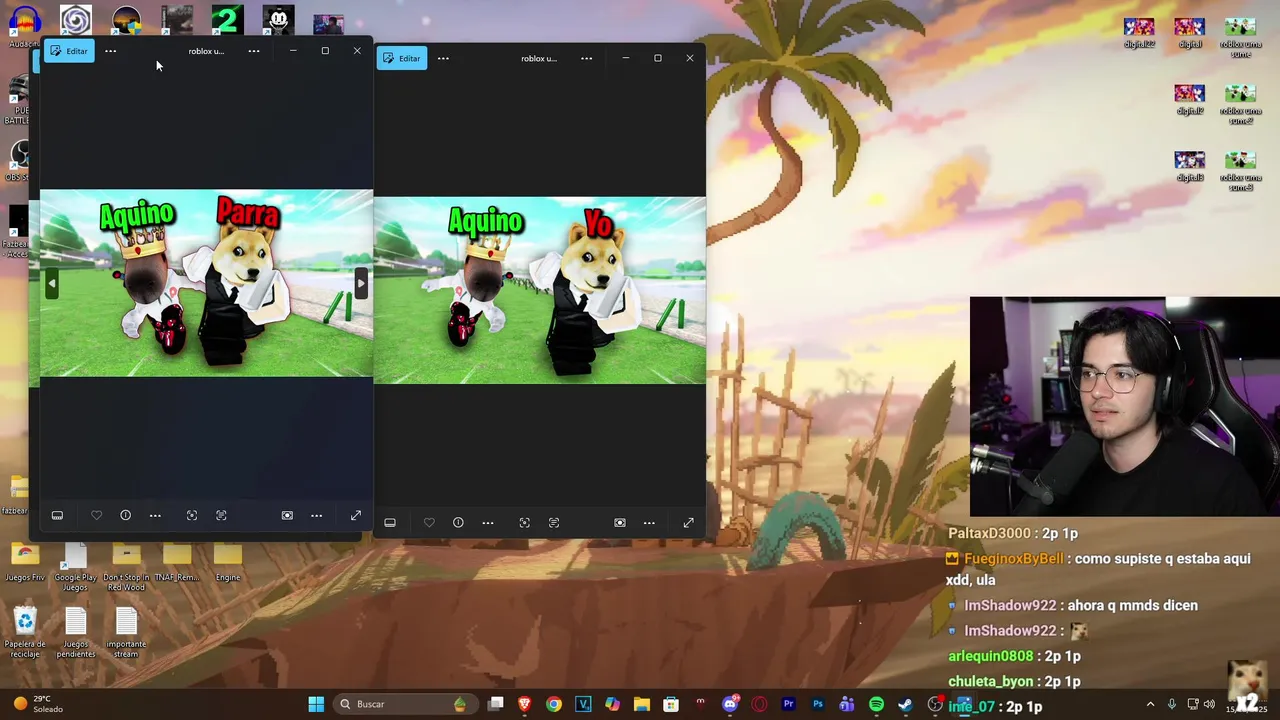Viewport: 1280px width, 720px height.
Task: Open the Windows Start menu
Action: click(316, 704)
